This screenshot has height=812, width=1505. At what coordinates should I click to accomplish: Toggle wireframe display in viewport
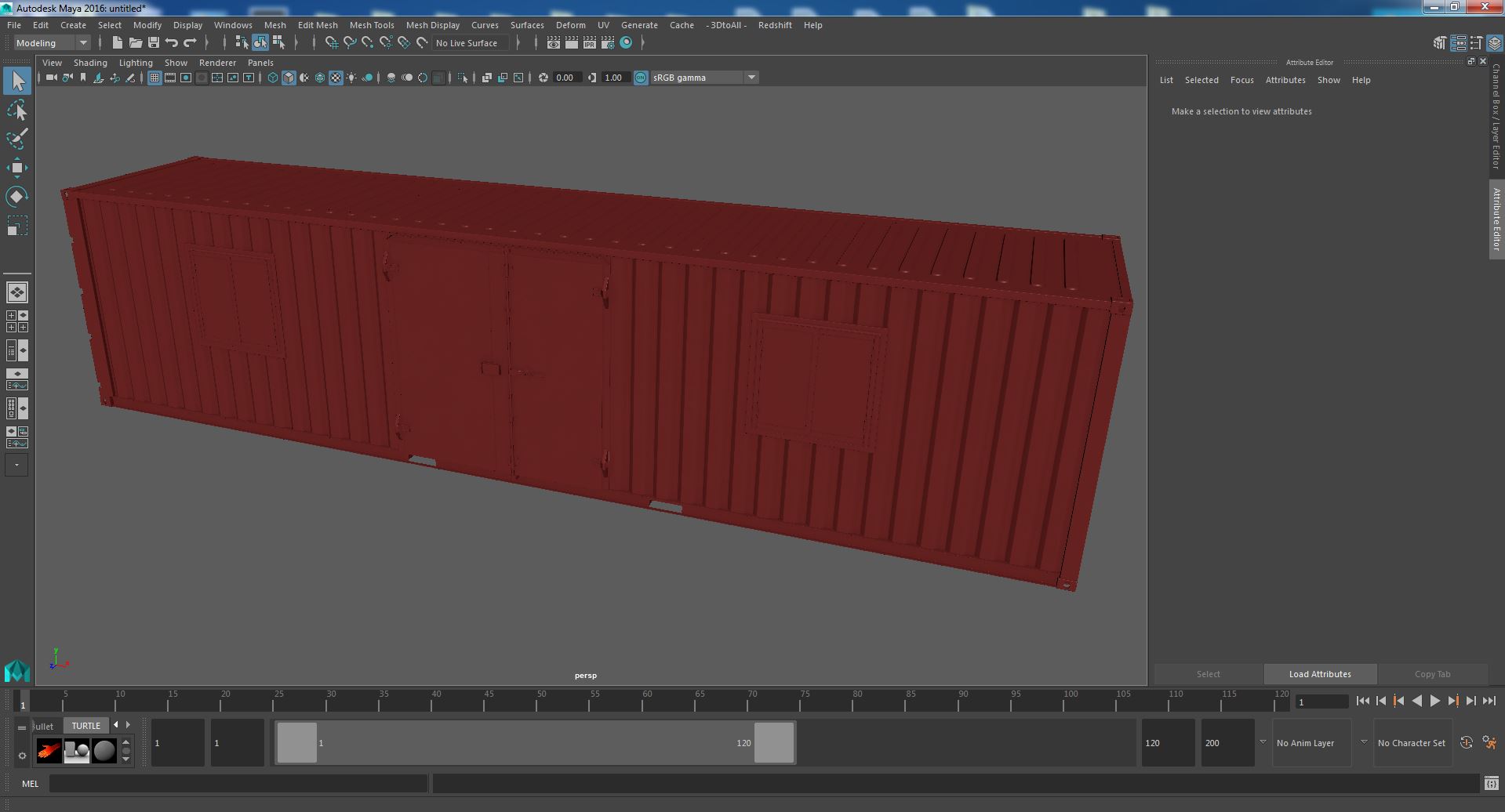pos(273,78)
